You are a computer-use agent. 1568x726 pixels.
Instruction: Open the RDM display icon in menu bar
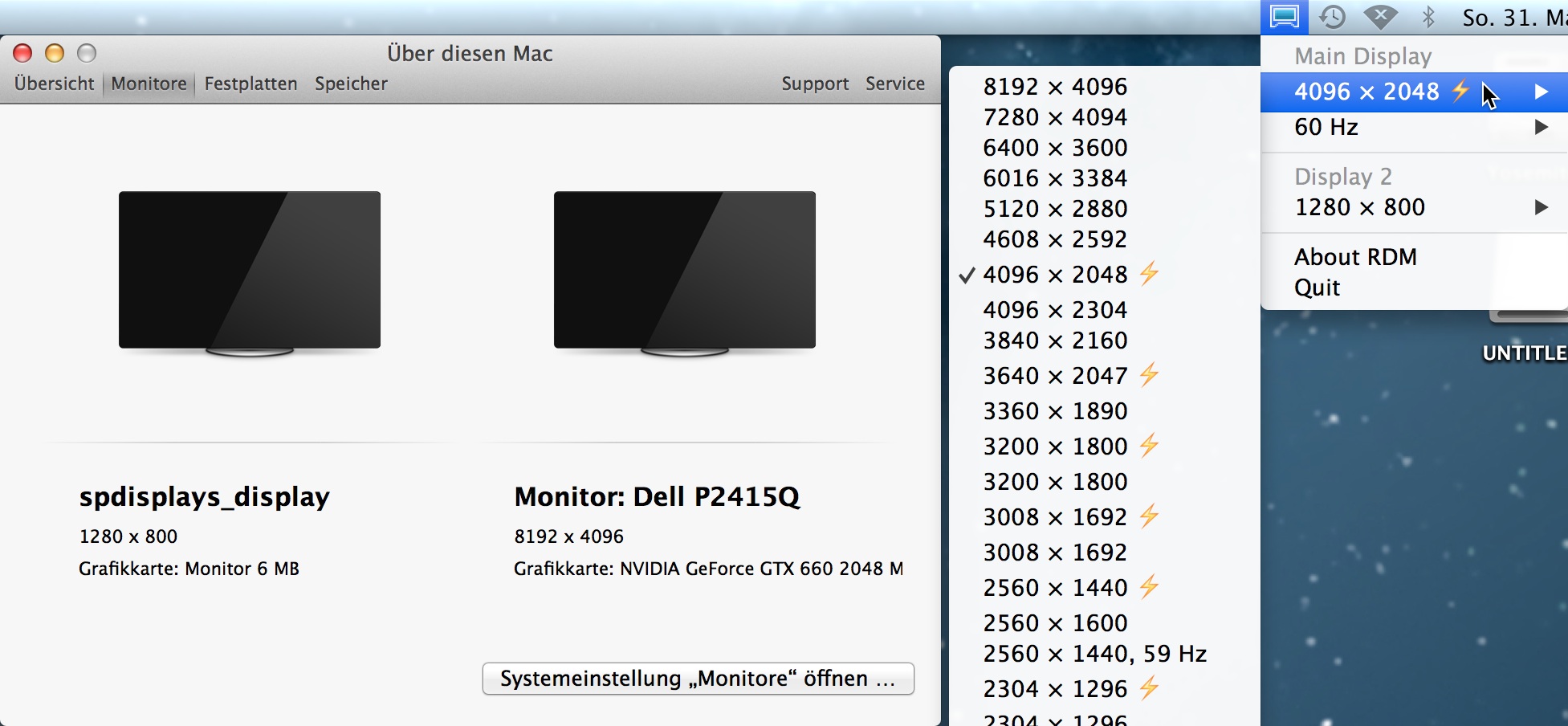[x=1285, y=17]
